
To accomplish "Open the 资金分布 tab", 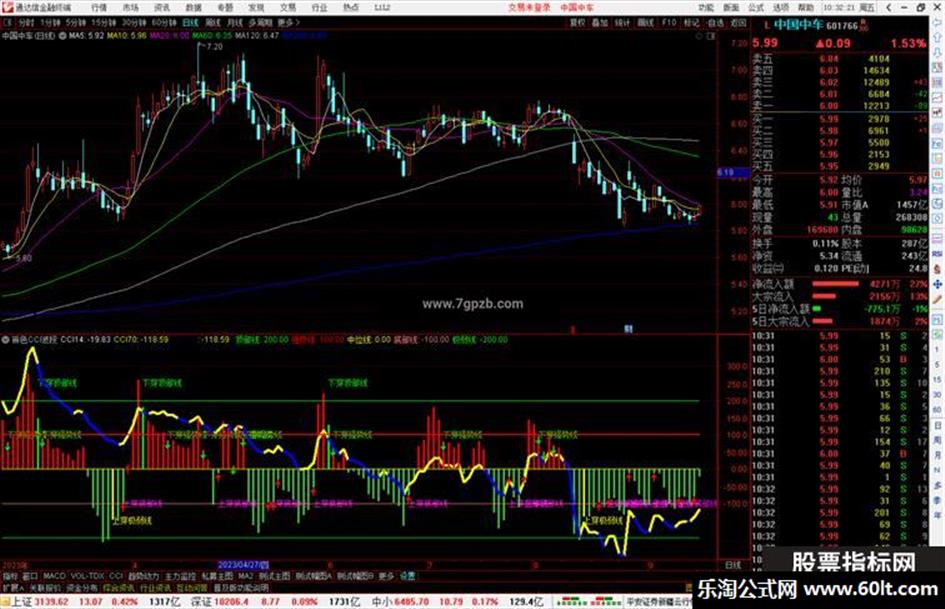I will pos(82,588).
